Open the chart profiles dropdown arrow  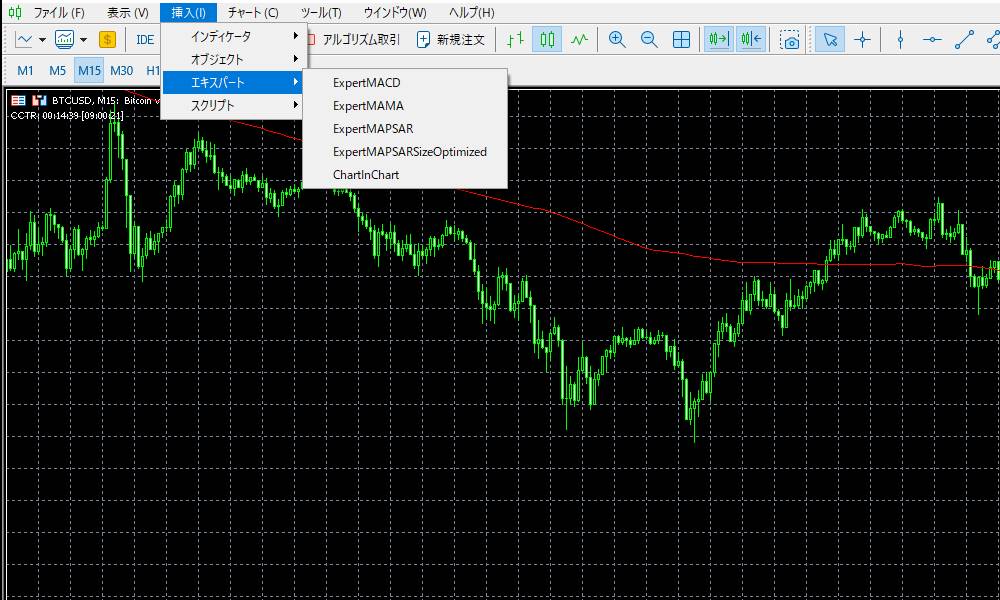click(x=84, y=40)
